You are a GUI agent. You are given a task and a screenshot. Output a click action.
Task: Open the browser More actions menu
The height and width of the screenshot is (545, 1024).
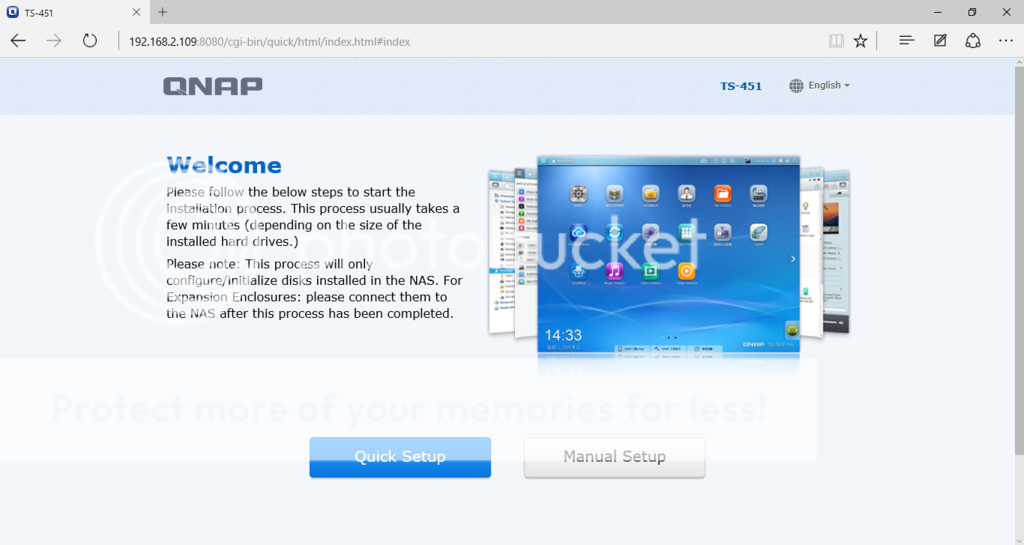click(x=1005, y=41)
